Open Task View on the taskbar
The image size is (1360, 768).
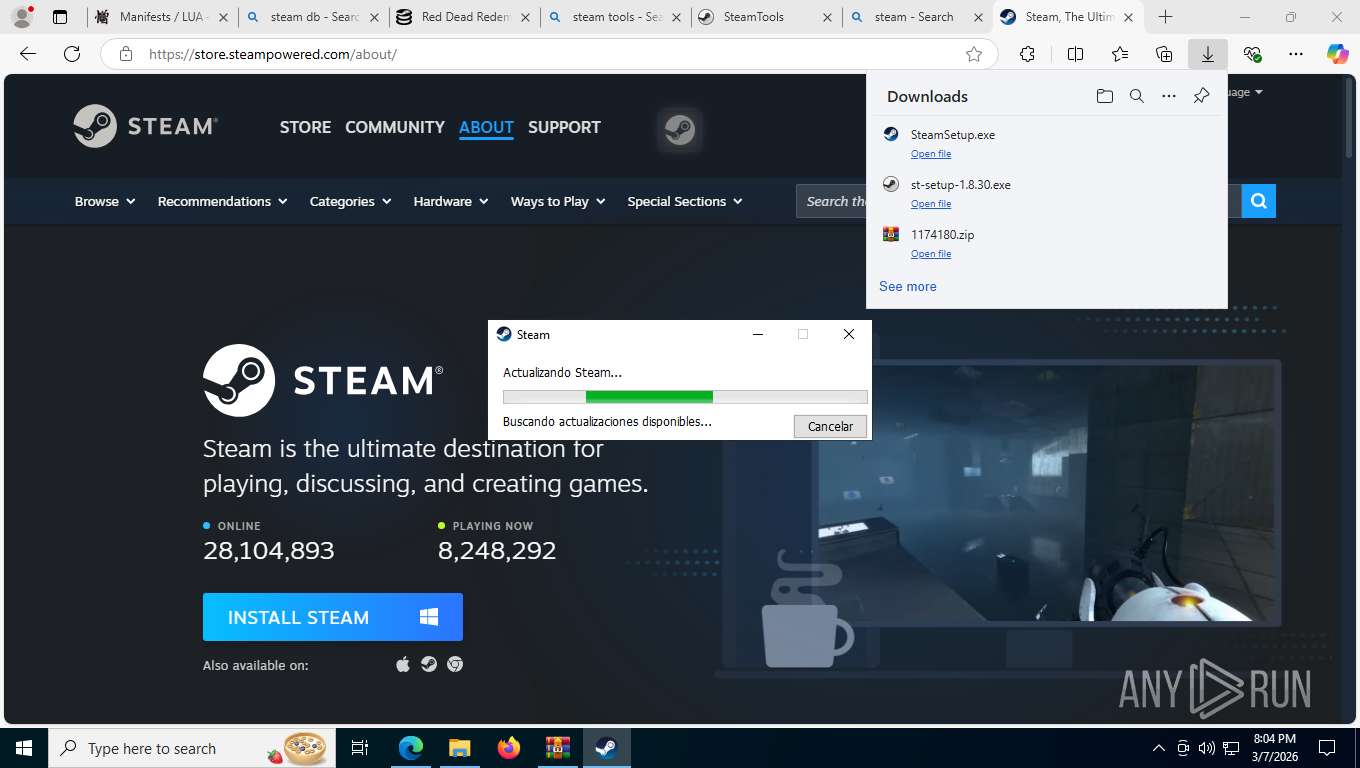coord(360,748)
